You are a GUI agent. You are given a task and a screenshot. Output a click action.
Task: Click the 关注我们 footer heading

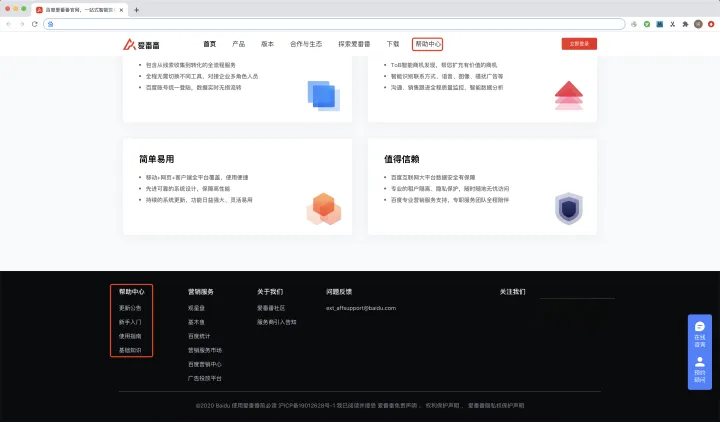[x=512, y=292]
